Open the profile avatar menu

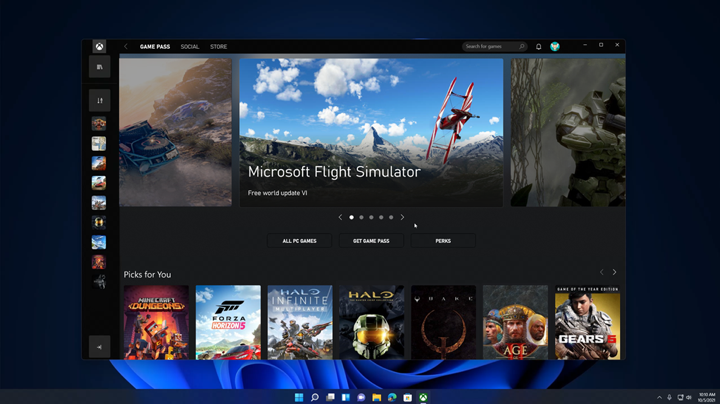point(555,46)
